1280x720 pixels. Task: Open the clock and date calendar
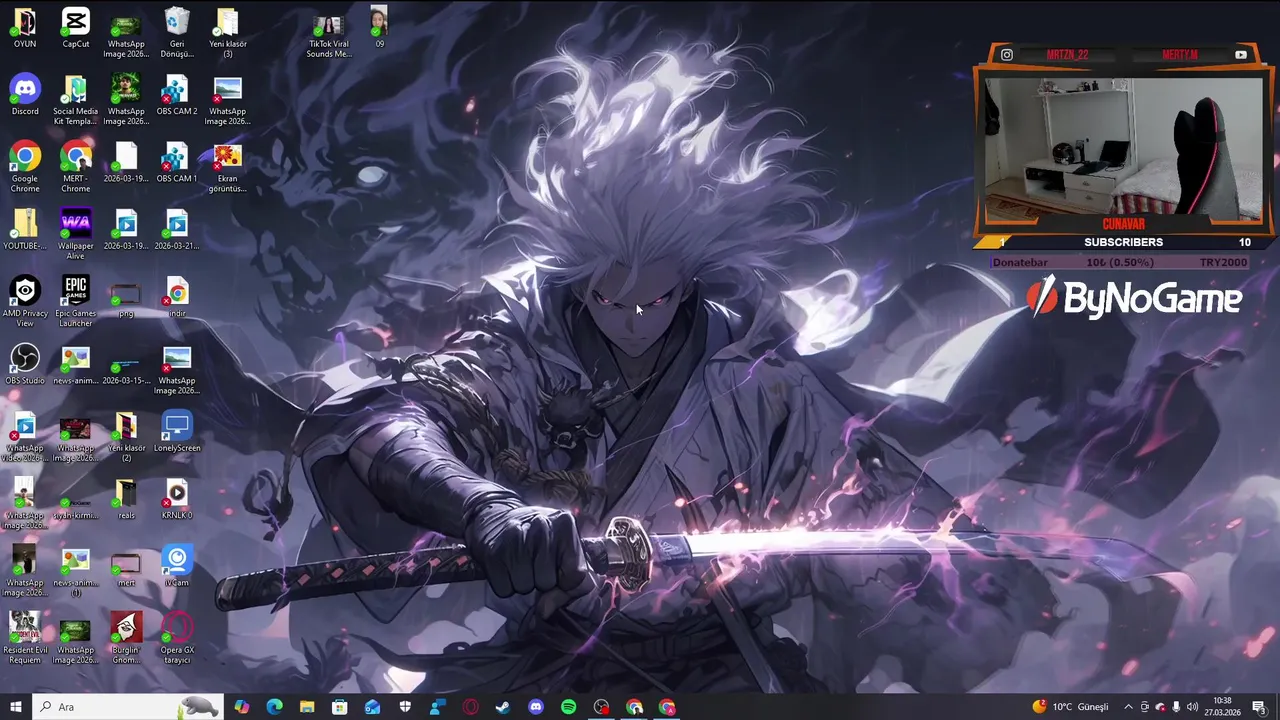click(1222, 707)
